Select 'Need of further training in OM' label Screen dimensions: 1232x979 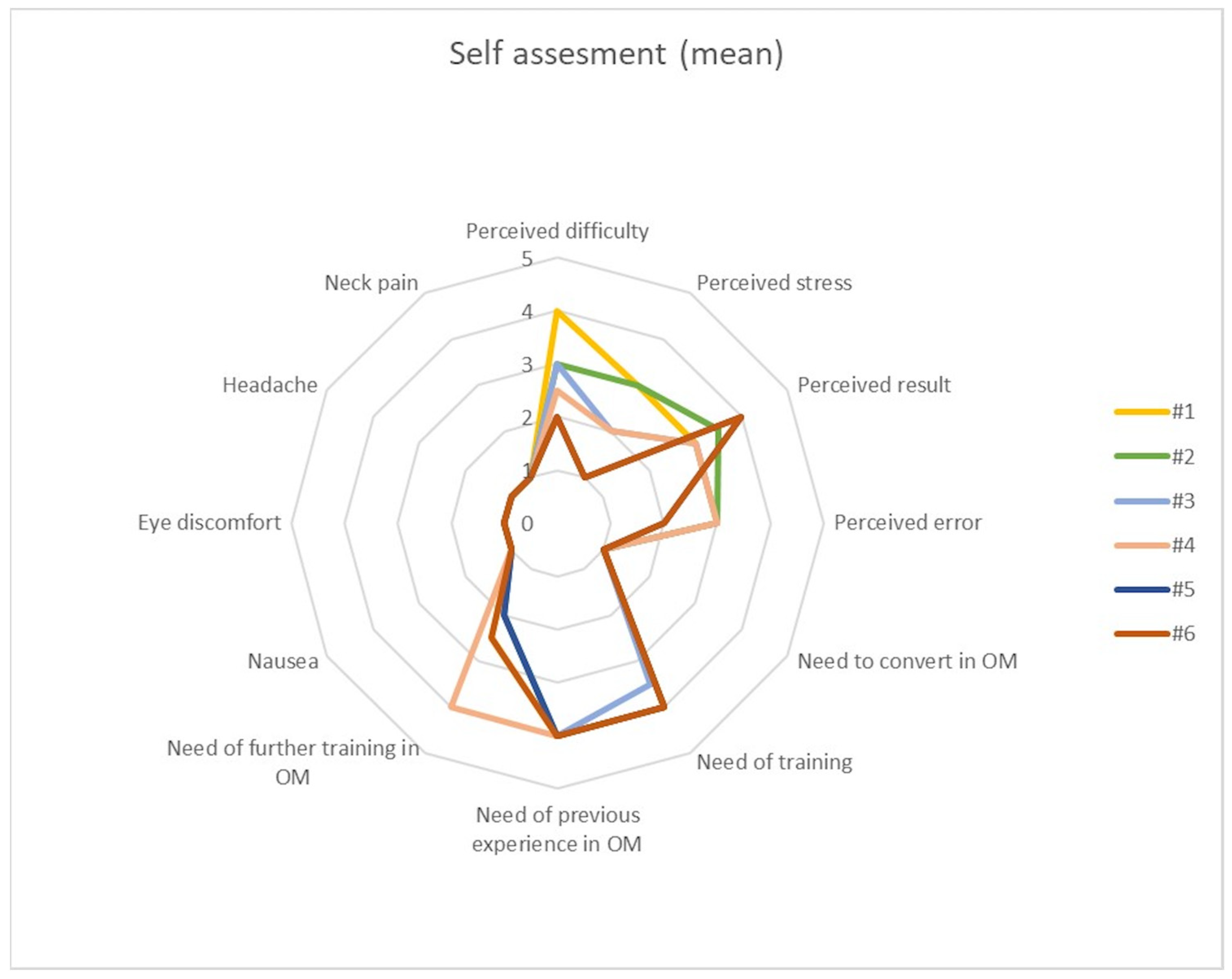293,763
